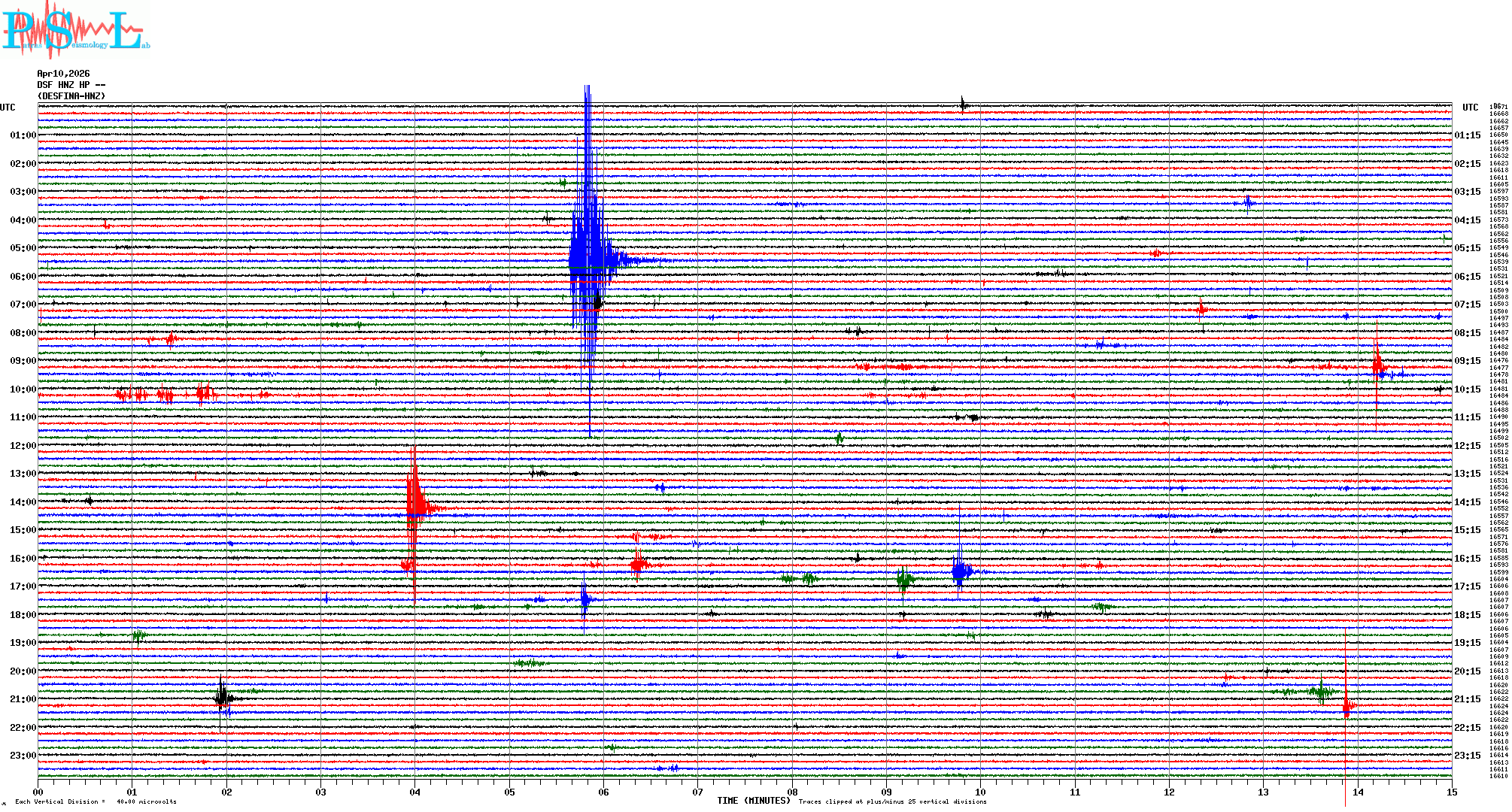Click the 23:00 hour label on left

tap(23, 756)
